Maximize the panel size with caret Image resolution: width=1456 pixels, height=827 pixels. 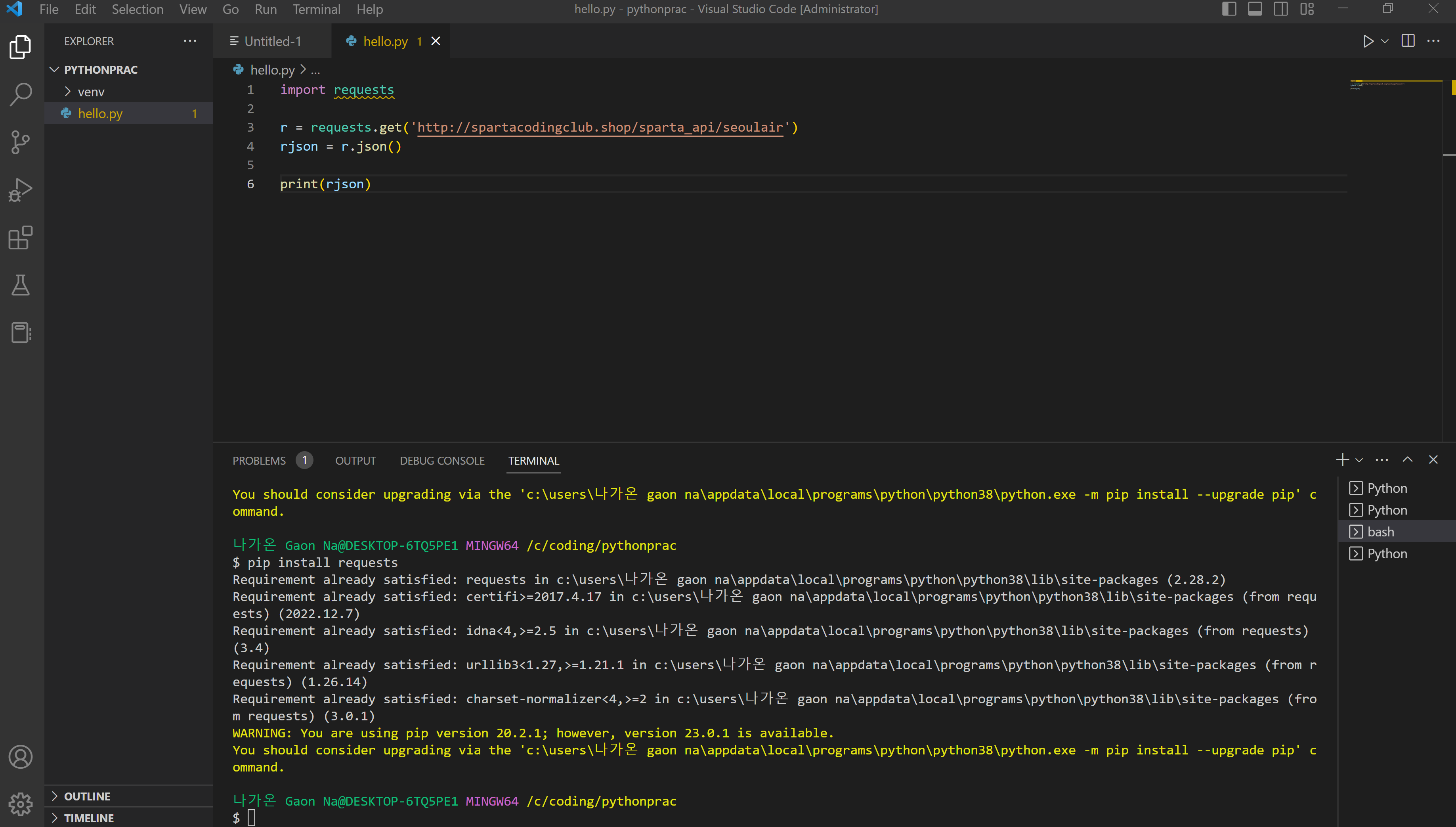pyautogui.click(x=1408, y=459)
